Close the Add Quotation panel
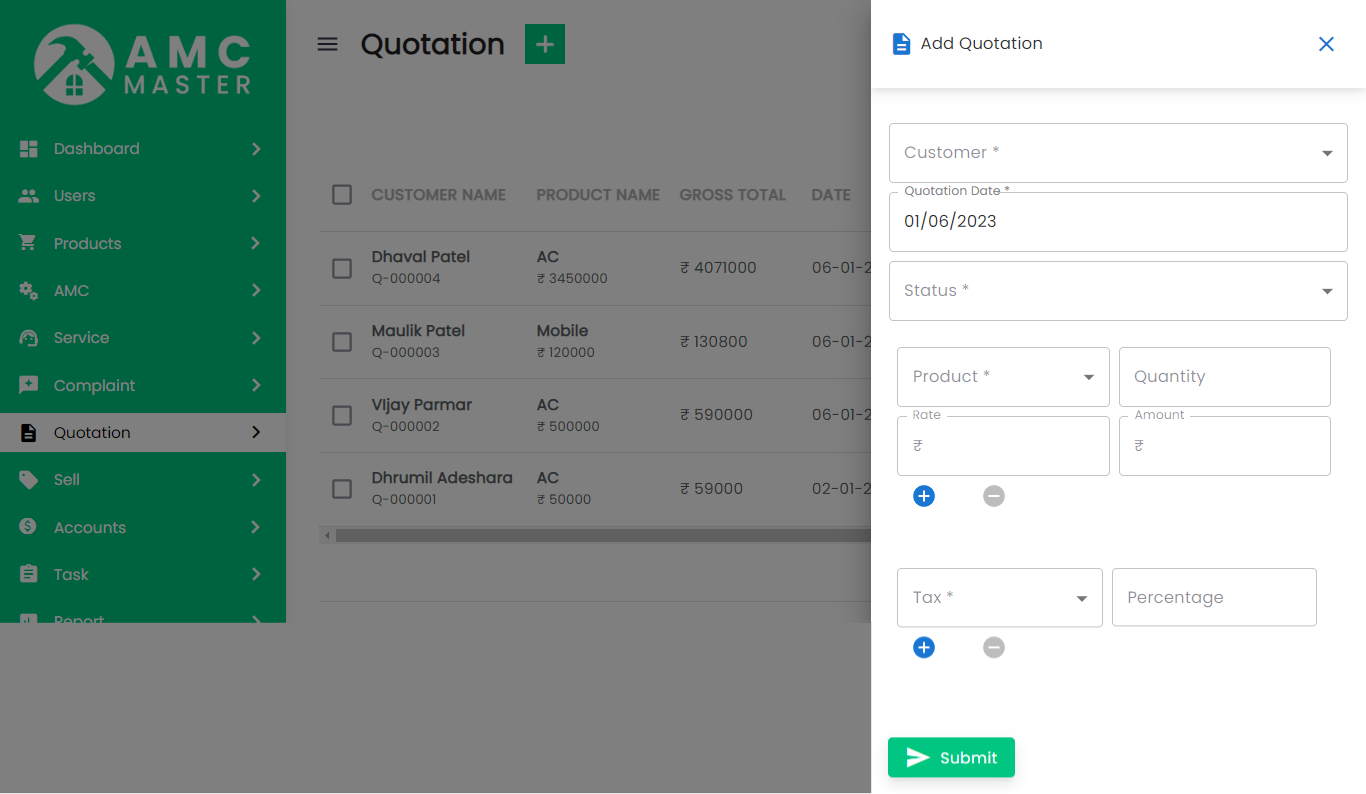 pos(1326,44)
